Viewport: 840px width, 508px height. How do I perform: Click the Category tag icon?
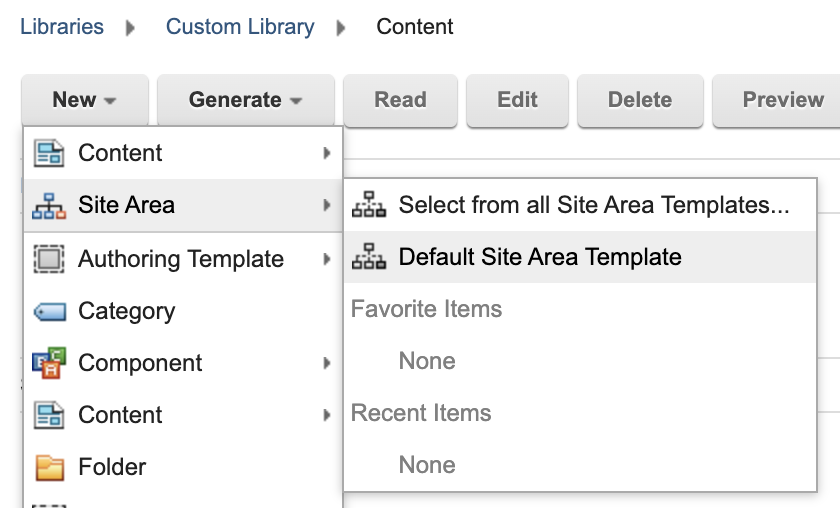tap(50, 311)
